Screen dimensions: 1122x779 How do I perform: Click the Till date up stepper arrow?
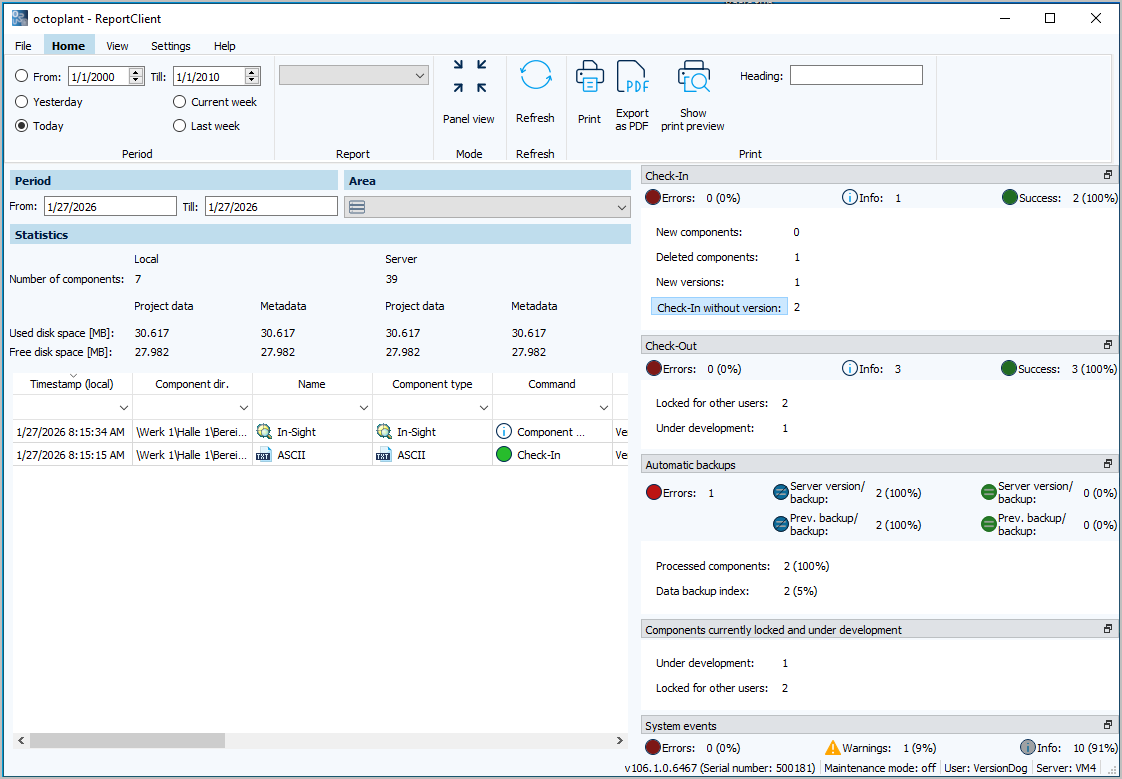(x=252, y=70)
